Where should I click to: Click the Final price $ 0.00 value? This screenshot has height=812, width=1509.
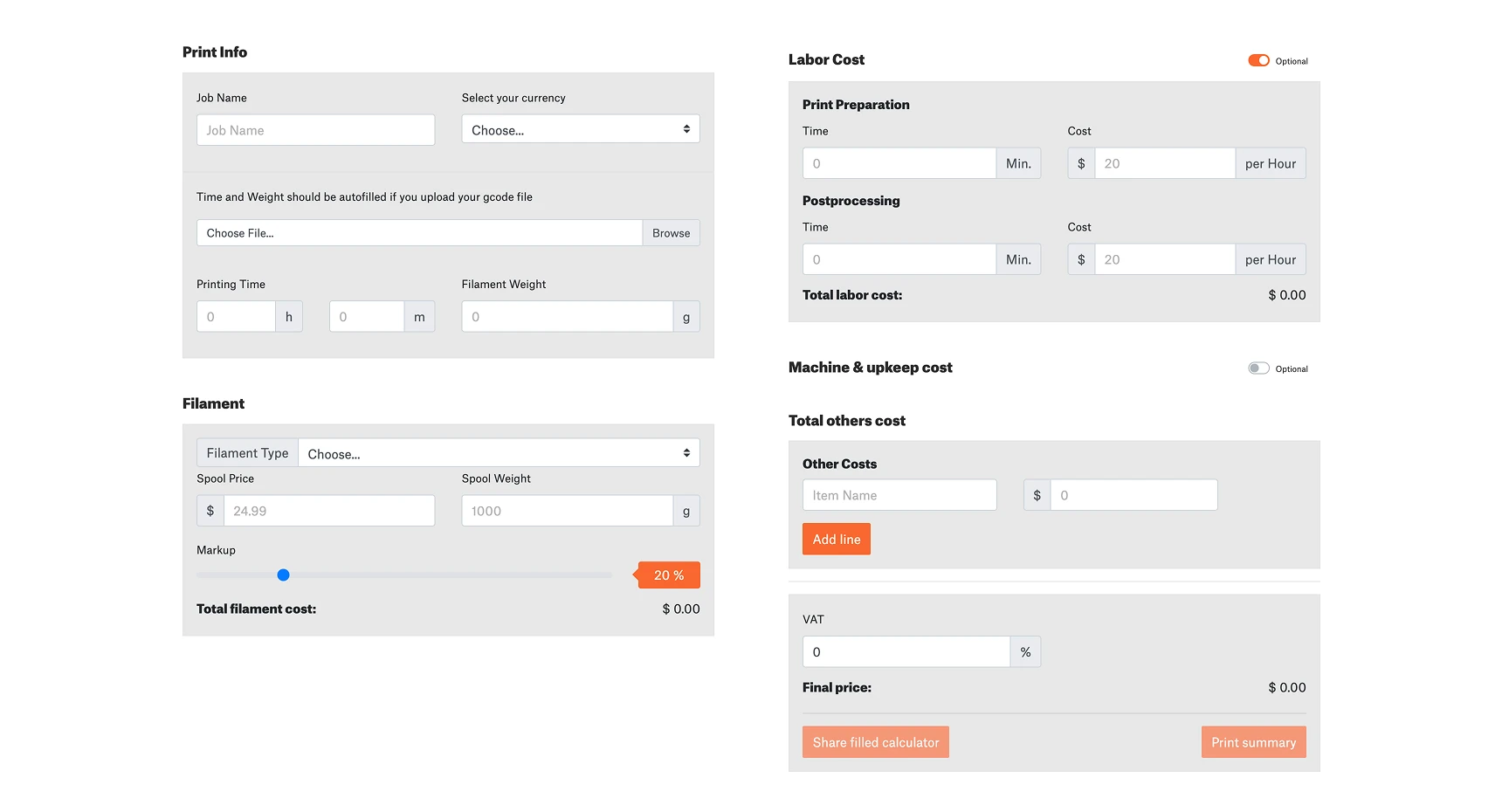pos(1287,688)
